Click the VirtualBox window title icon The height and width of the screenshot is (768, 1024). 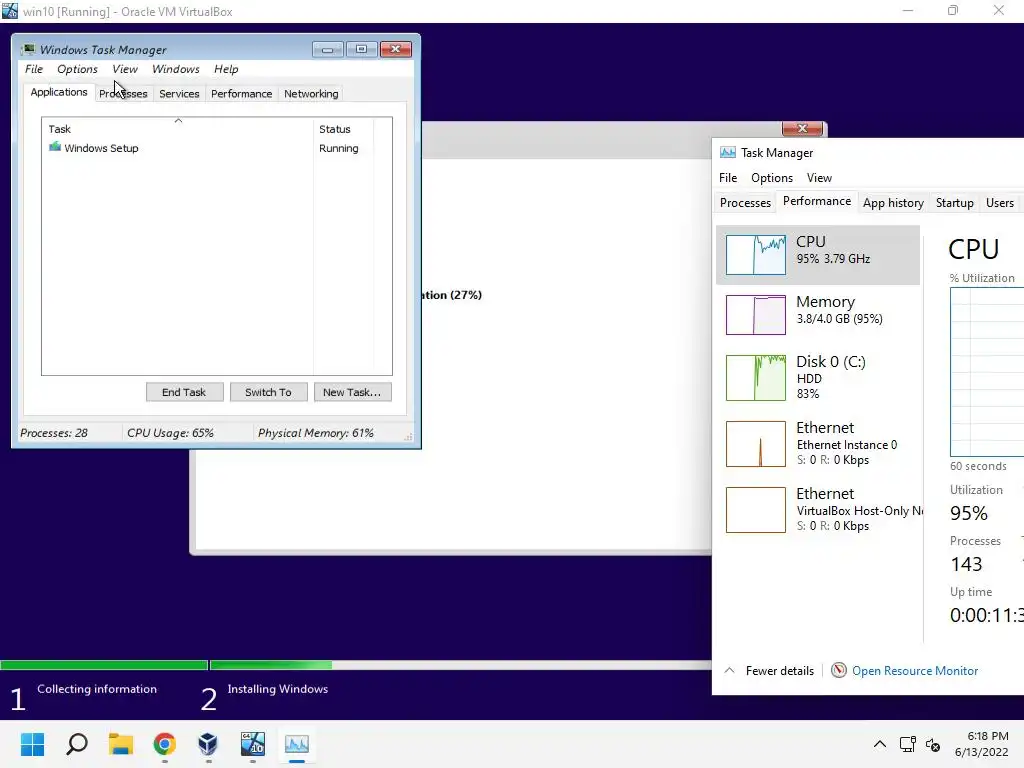click(10, 10)
